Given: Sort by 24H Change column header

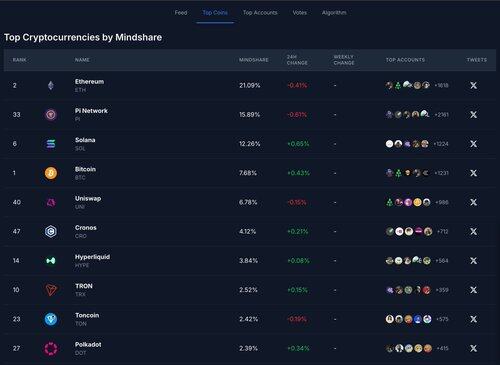Looking at the screenshot, I should click(297, 60).
